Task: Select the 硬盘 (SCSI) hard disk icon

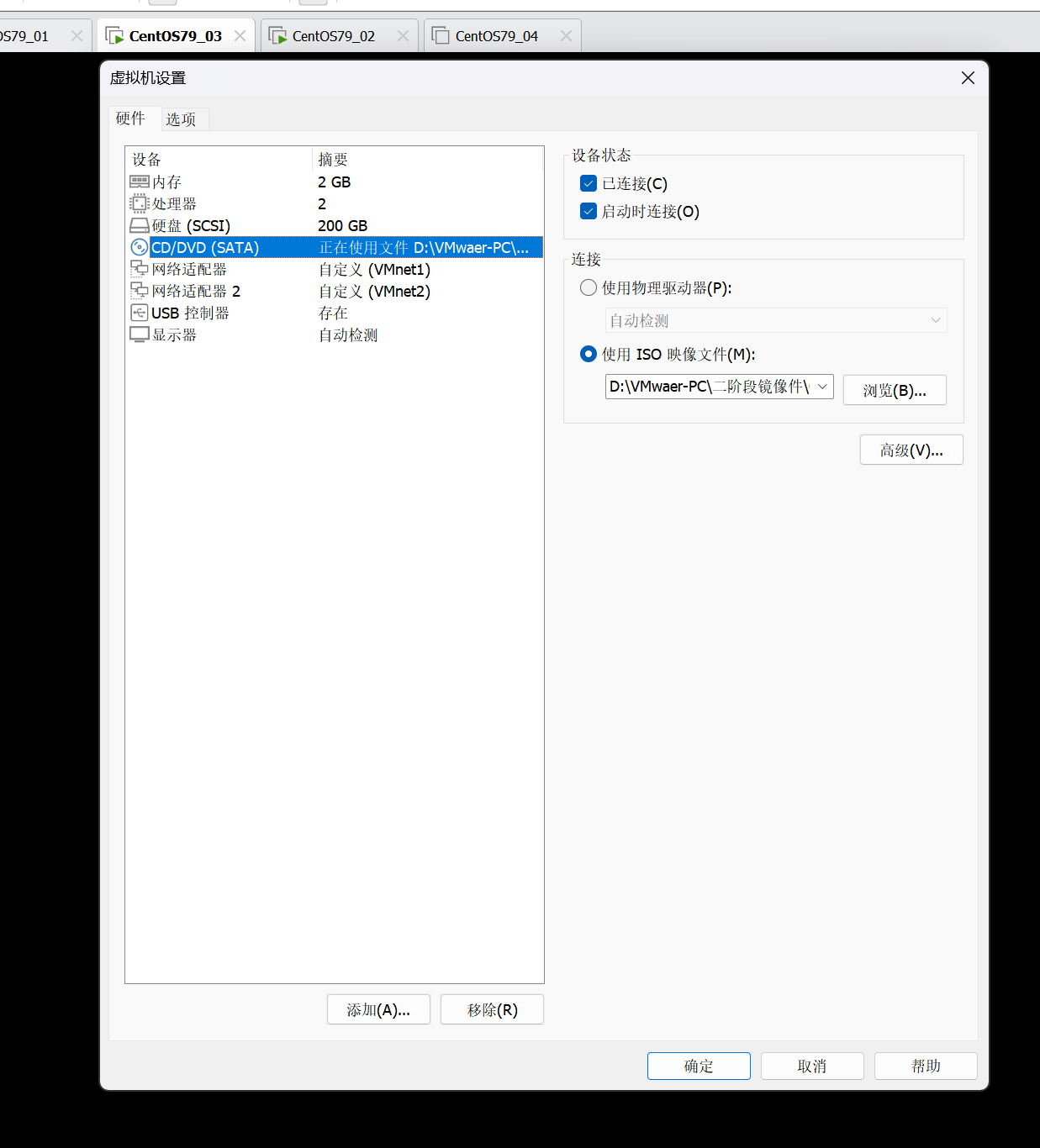Action: pyautogui.click(x=140, y=225)
